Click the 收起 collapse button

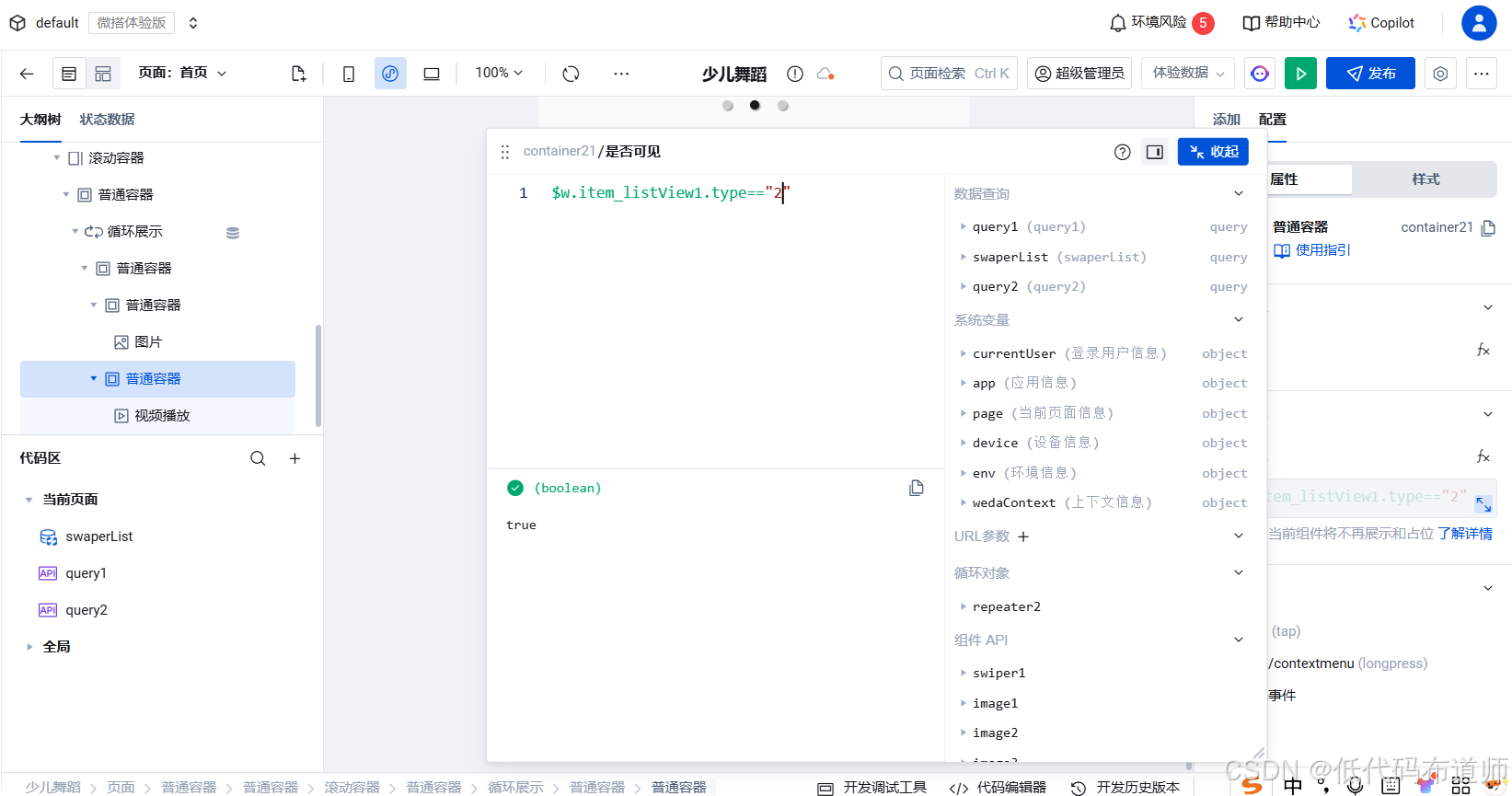coord(1213,152)
